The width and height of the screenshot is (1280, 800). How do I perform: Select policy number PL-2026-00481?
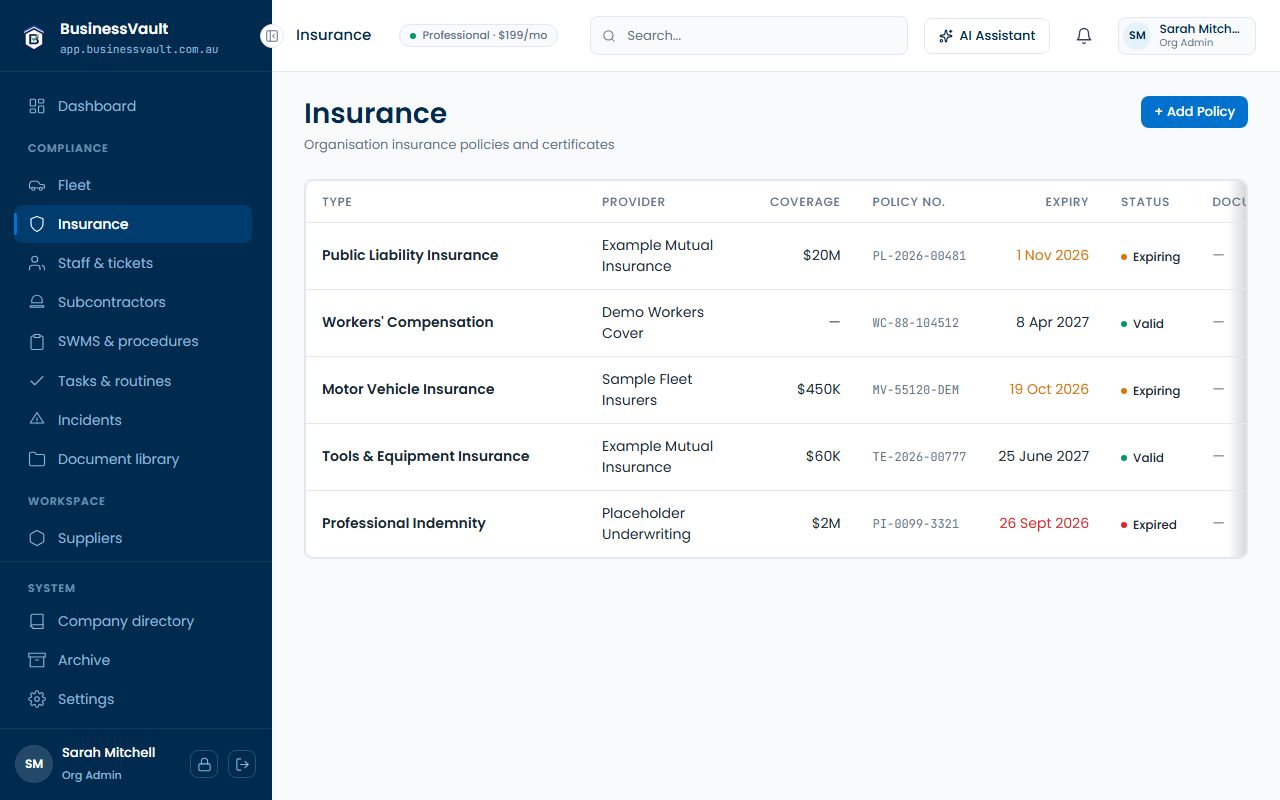(x=919, y=256)
